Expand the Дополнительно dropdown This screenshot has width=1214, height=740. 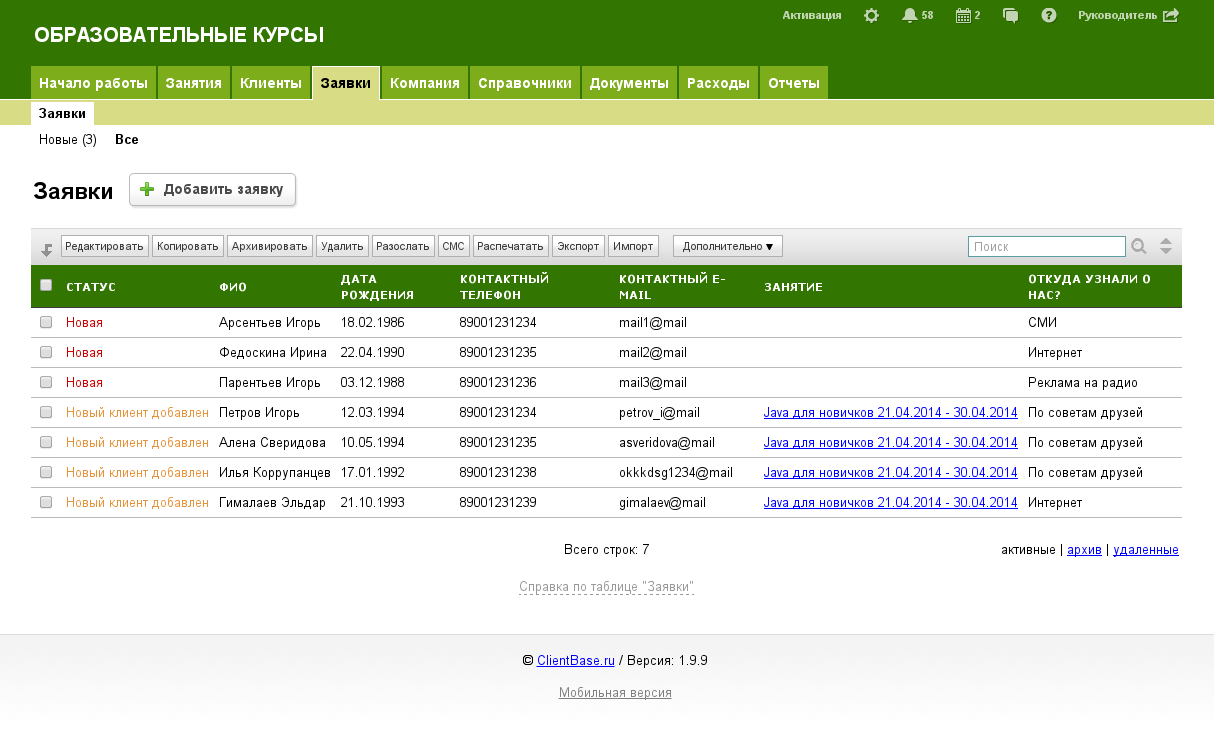point(727,246)
